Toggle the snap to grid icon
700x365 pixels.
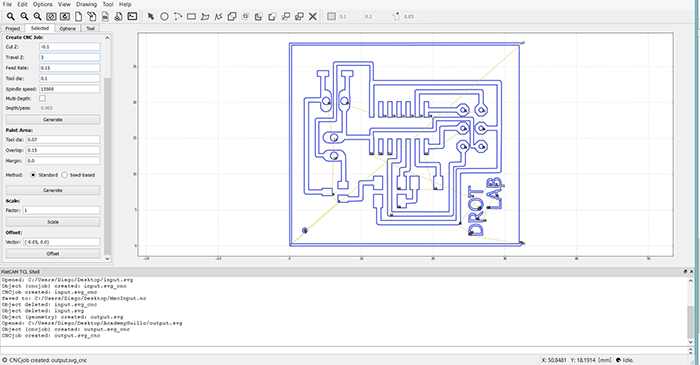point(331,17)
